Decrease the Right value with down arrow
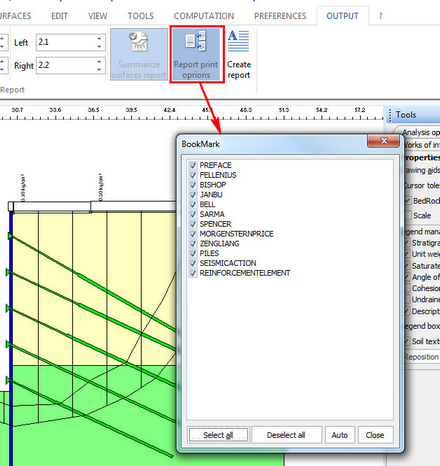440x466 pixels. (99, 69)
